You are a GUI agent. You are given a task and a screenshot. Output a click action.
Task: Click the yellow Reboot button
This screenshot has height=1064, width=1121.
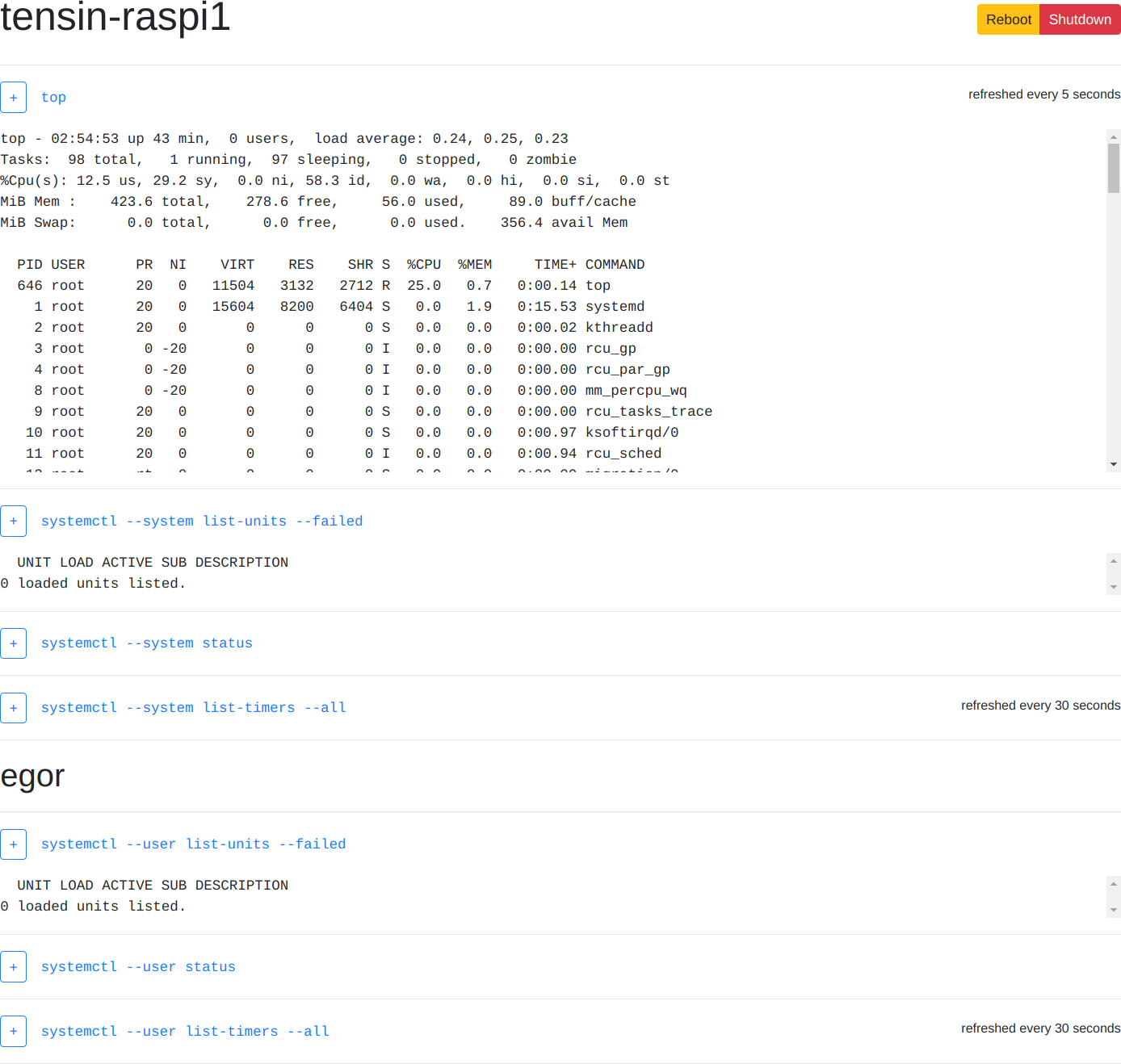1008,19
